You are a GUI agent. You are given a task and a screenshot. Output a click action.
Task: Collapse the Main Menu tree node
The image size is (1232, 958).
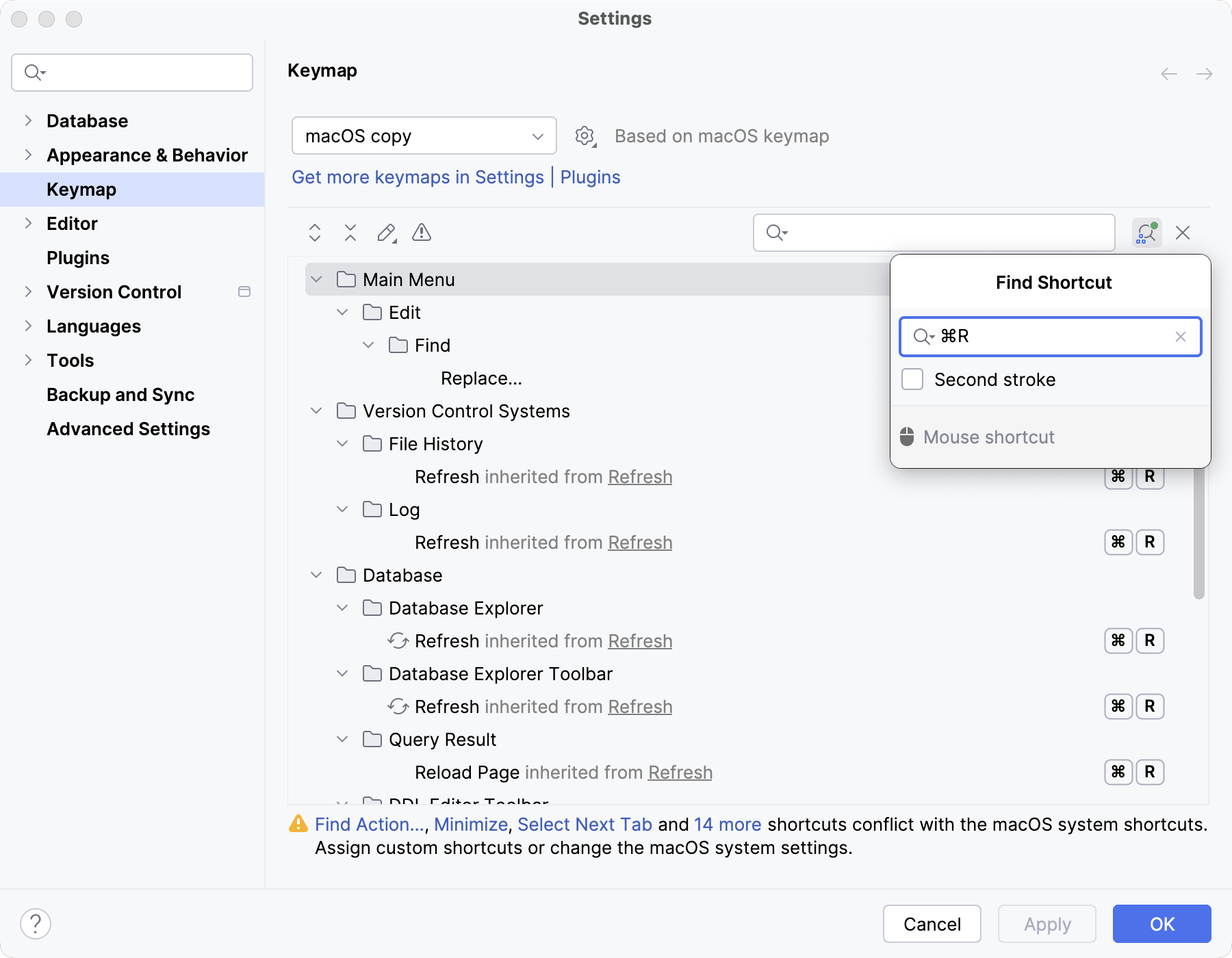pos(316,279)
